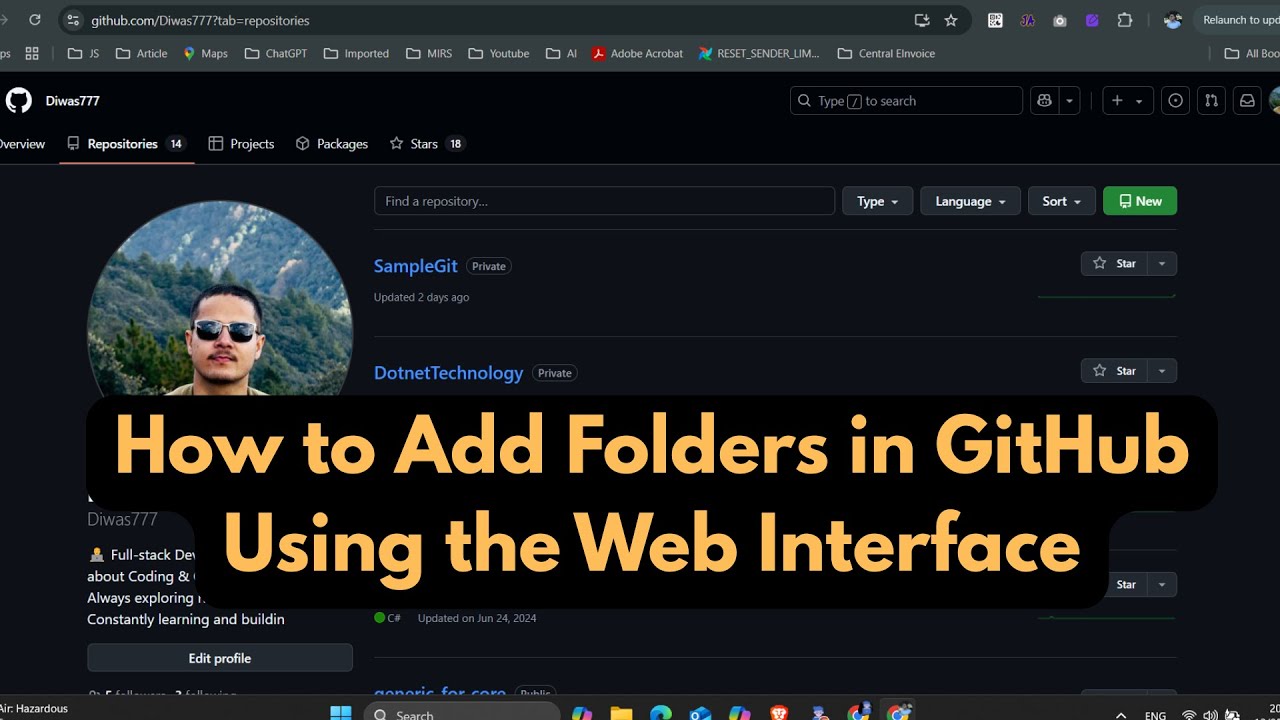Select the Repositories tab
Image resolution: width=1280 pixels, height=720 pixels.
[127, 144]
